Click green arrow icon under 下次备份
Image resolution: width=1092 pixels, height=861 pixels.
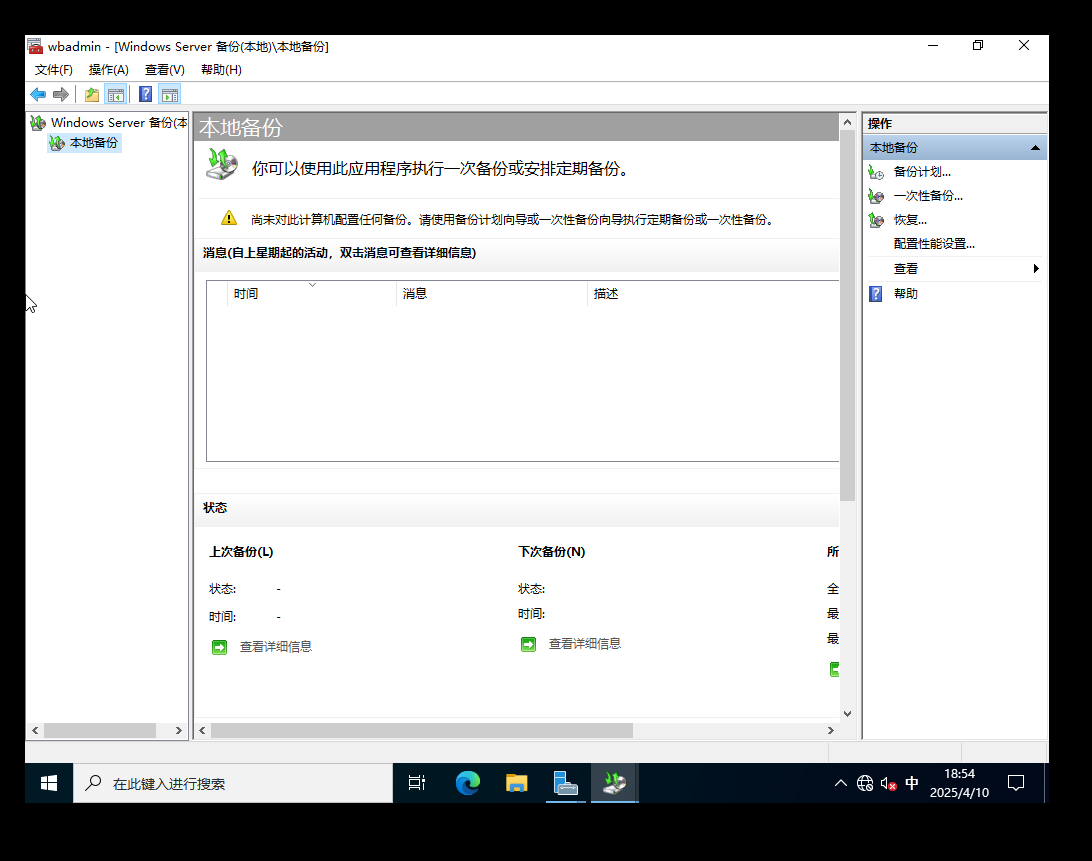(529, 644)
